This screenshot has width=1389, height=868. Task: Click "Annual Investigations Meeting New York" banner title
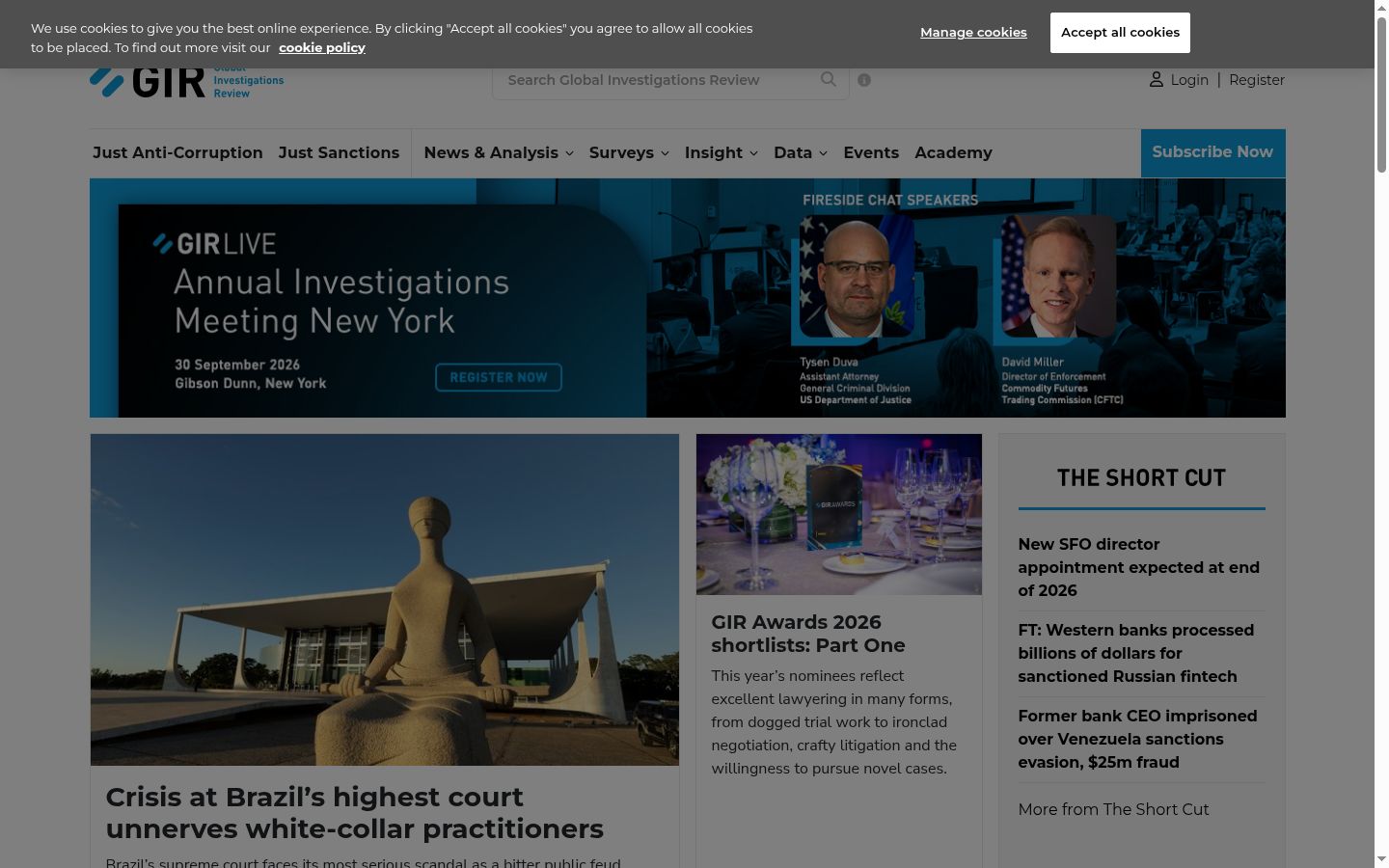point(341,301)
